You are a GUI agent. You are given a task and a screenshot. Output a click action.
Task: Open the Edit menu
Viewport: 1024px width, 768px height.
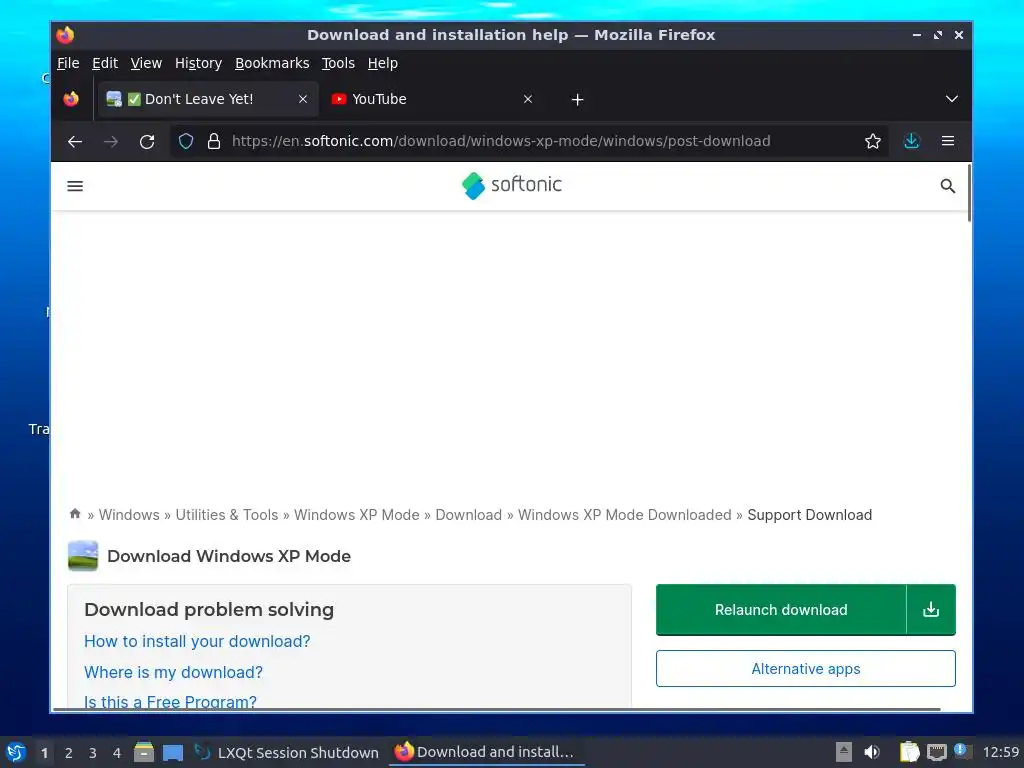105,63
